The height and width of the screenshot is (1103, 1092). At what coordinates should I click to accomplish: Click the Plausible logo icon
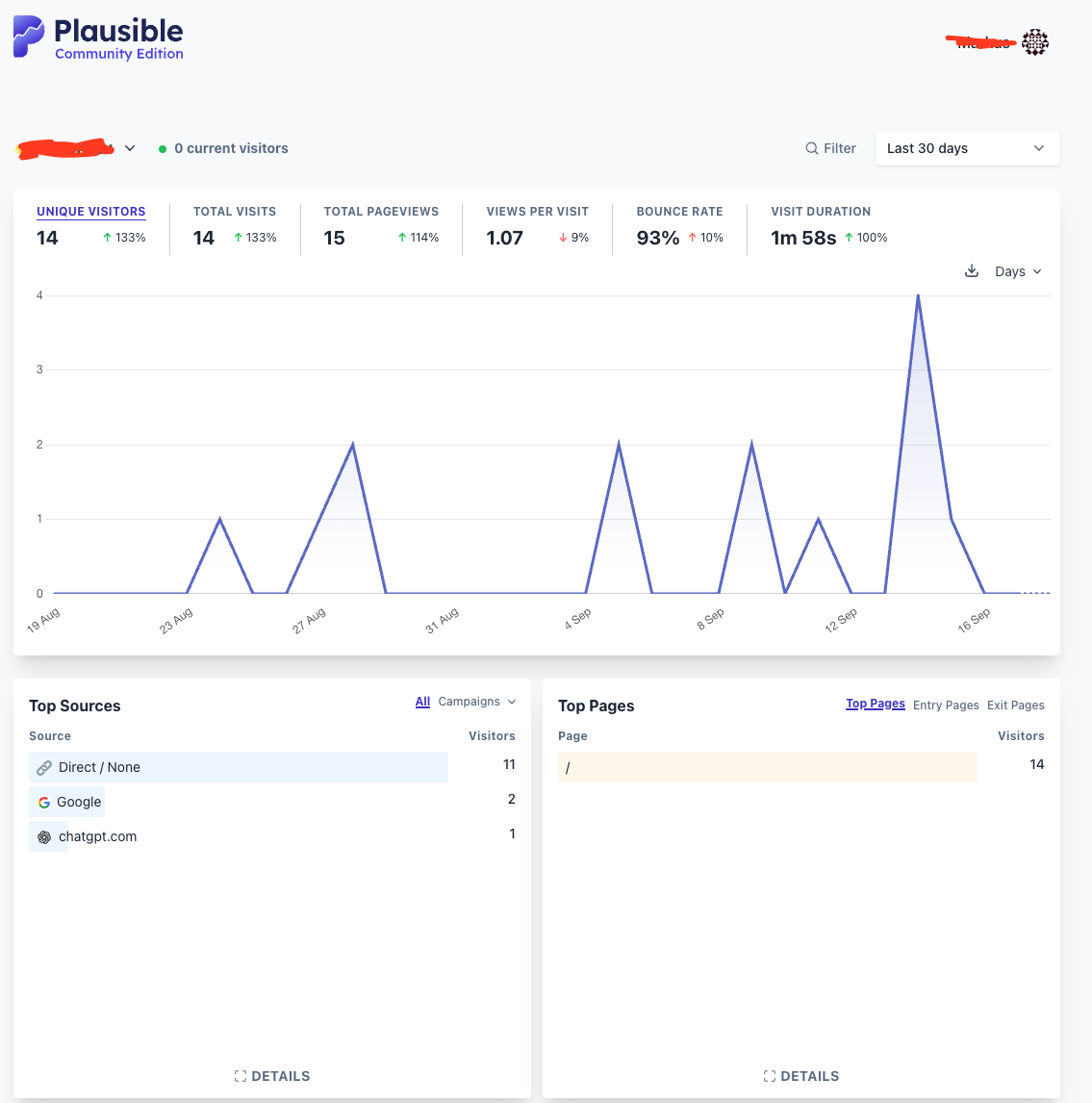[x=29, y=37]
